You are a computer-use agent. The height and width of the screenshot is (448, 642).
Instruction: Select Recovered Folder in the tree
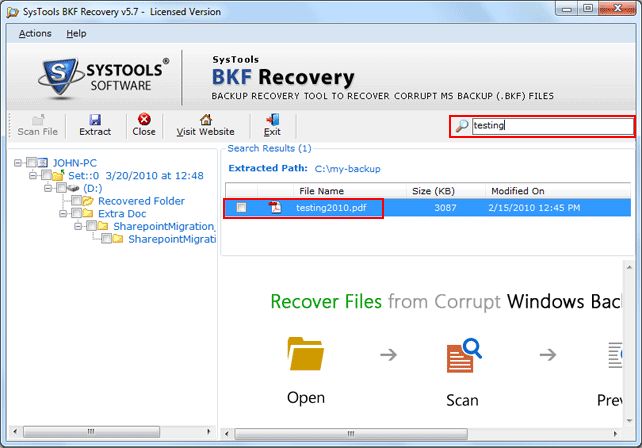pyautogui.click(x=141, y=201)
